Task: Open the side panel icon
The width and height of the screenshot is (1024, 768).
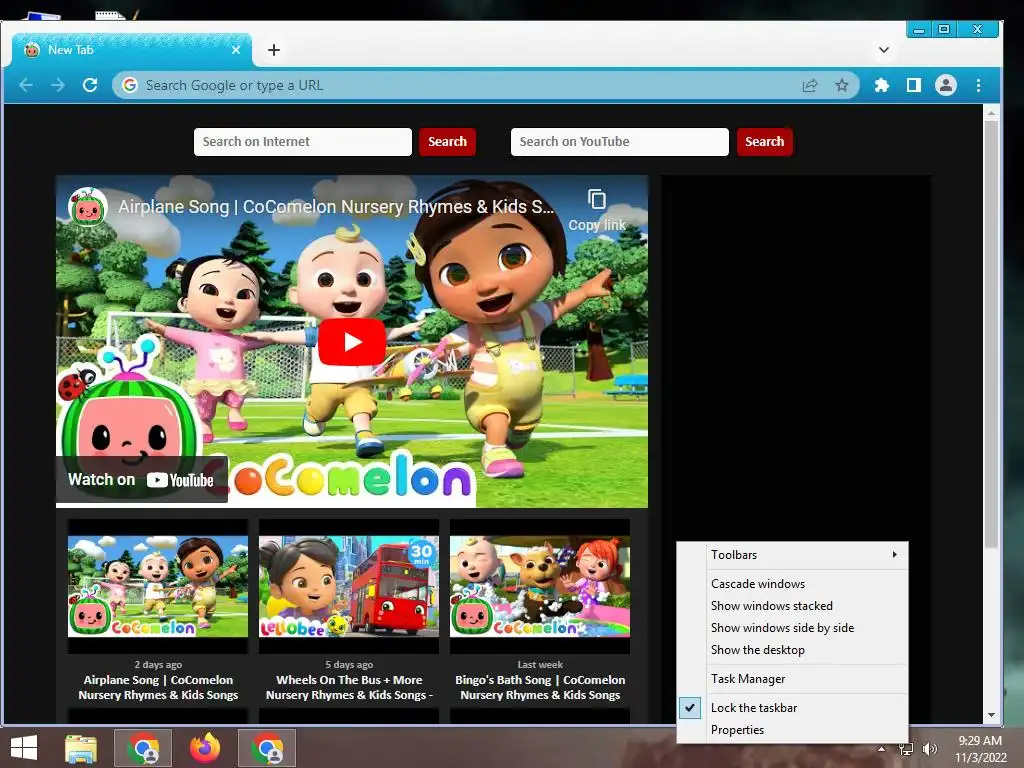Action: (x=914, y=85)
